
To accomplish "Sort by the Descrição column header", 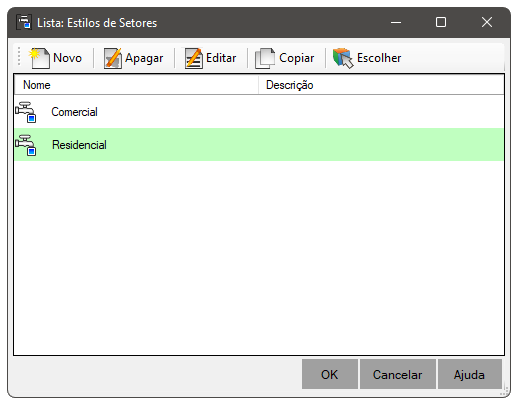I will pos(381,85).
